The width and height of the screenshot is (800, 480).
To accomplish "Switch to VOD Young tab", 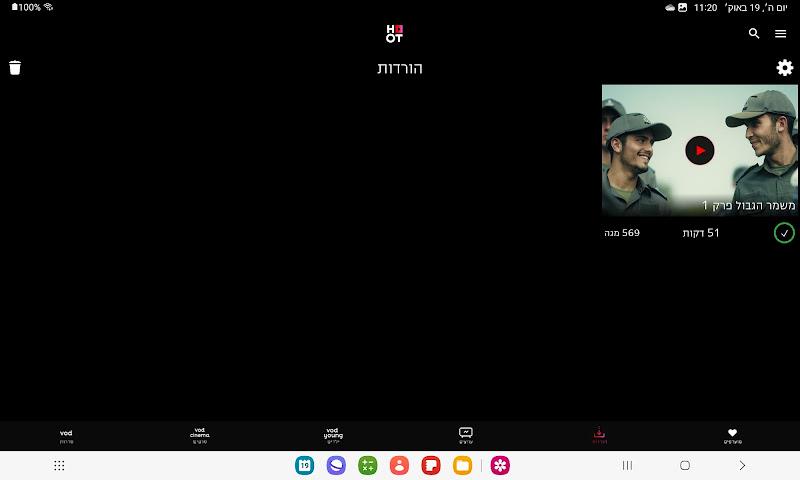I will tap(333, 436).
